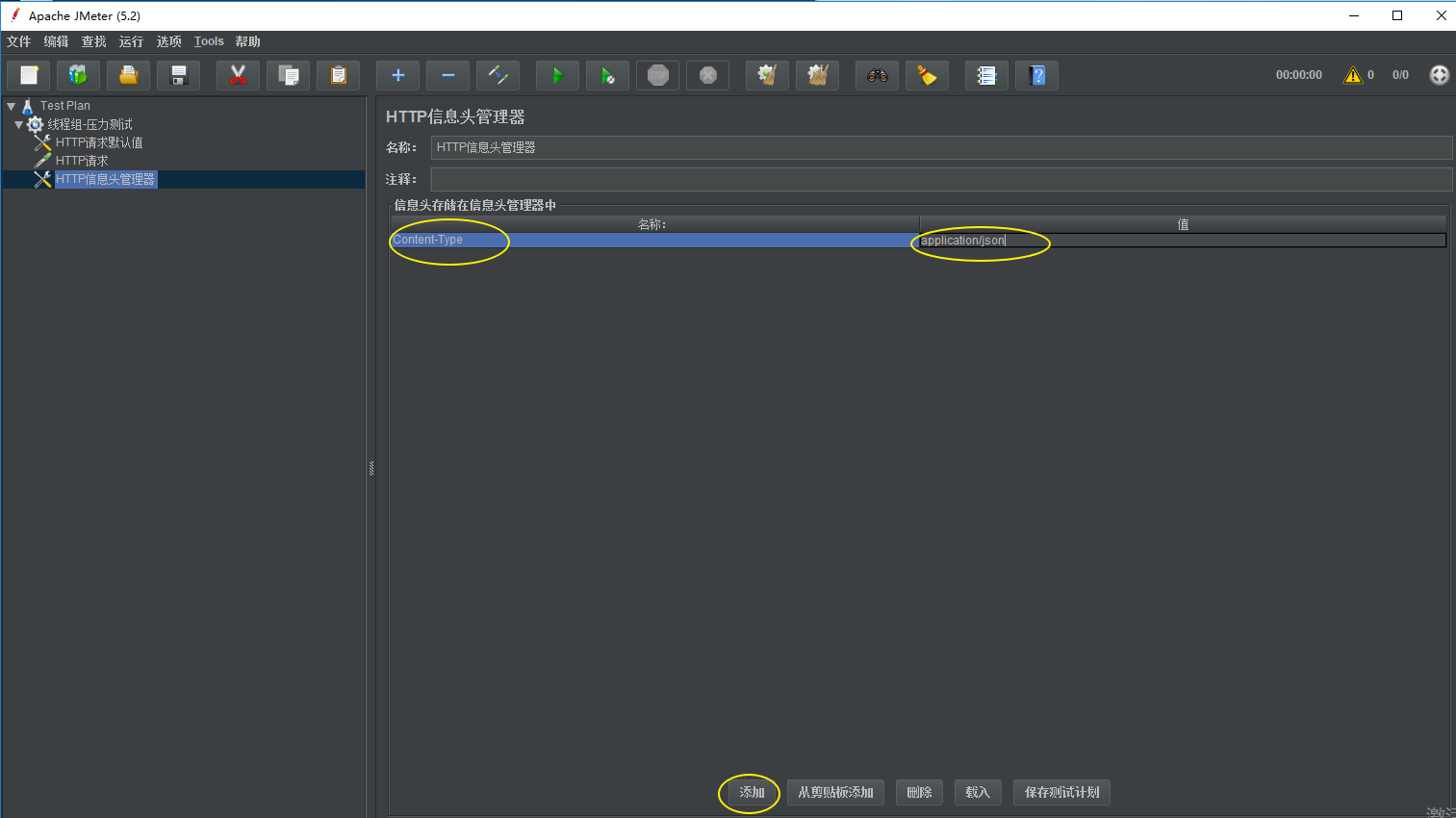The image size is (1456, 818).
Task: Show the log viewer via warning triangle
Action: (1353, 75)
